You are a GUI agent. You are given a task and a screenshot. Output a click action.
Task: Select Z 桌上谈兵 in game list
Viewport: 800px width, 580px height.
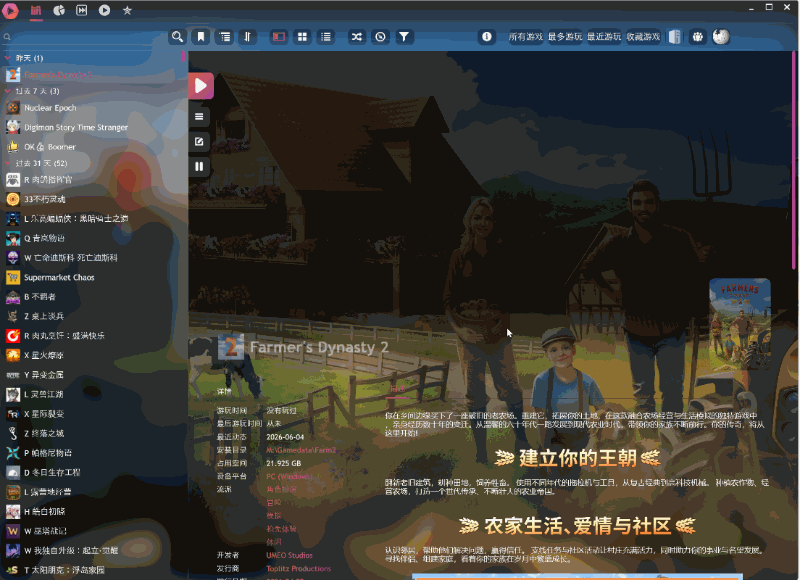pyautogui.click(x=92, y=316)
